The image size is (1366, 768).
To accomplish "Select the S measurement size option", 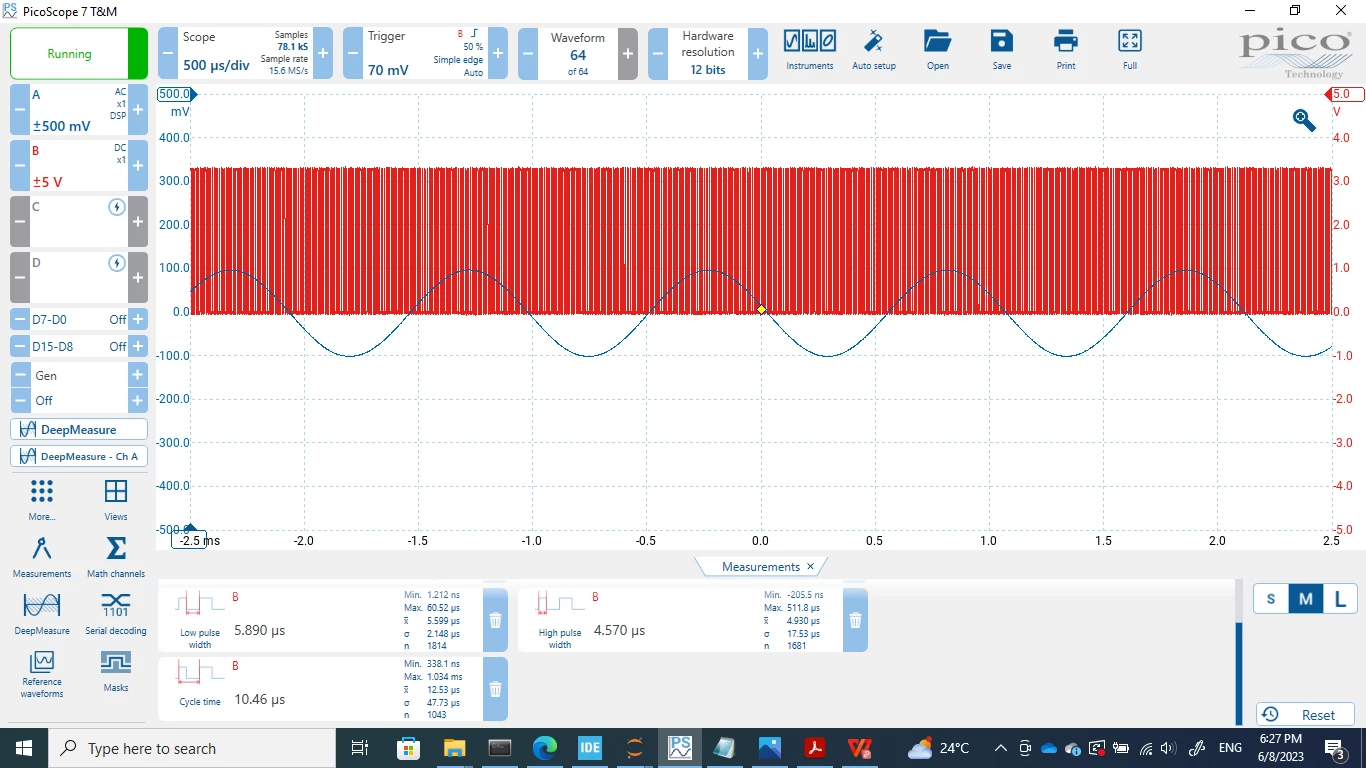I will (x=1271, y=599).
